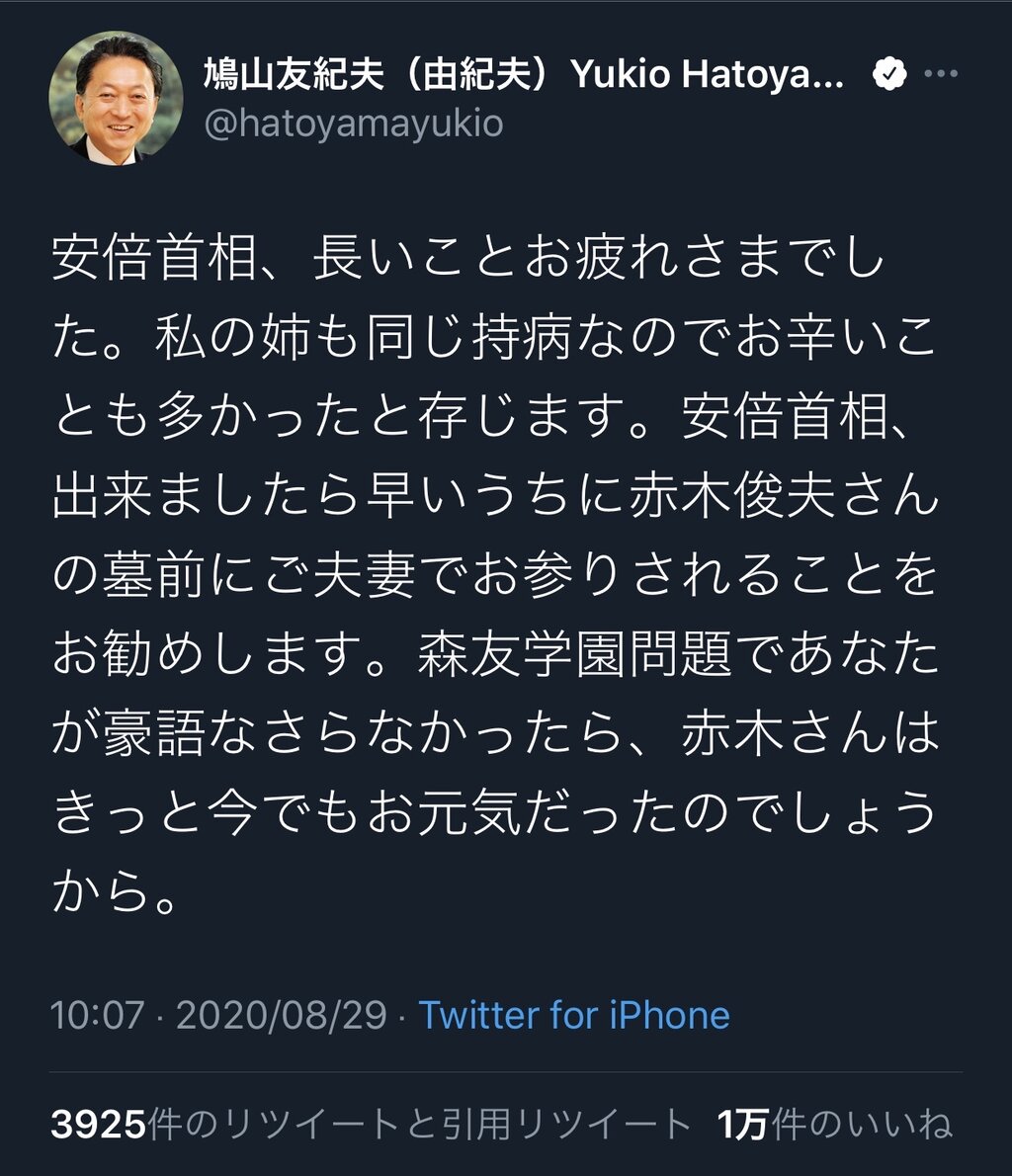
Task: Click the verified badge next to the name
Action: (x=889, y=73)
